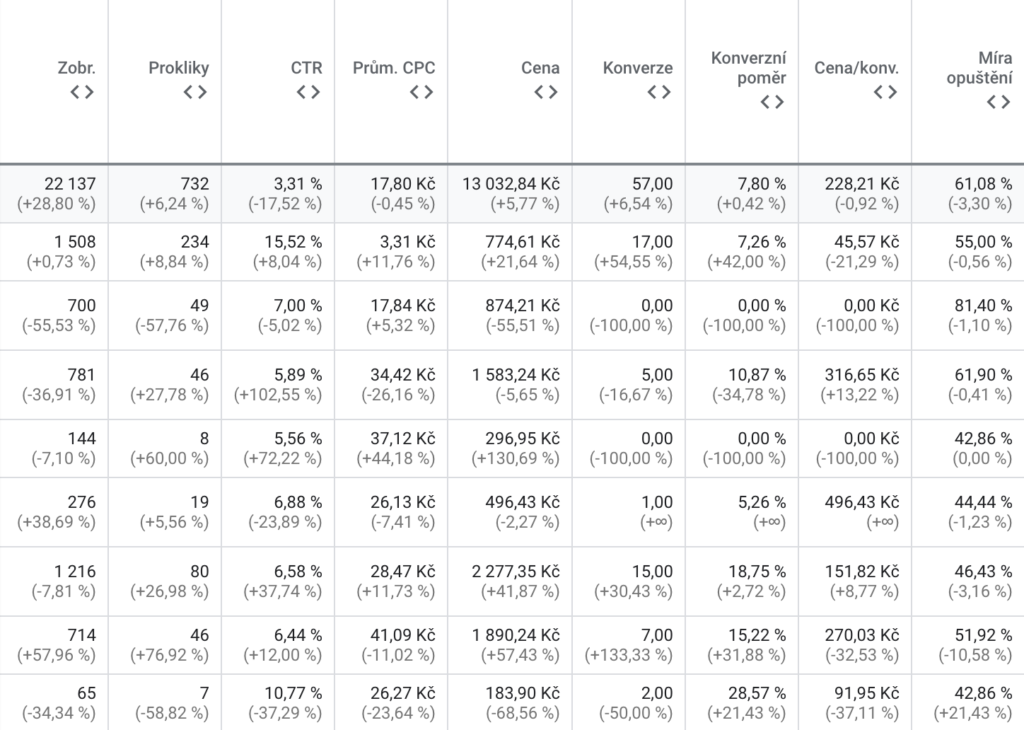Click total cost per conversion 228,21 Kč
The height and width of the screenshot is (730, 1024).
[x=861, y=184]
